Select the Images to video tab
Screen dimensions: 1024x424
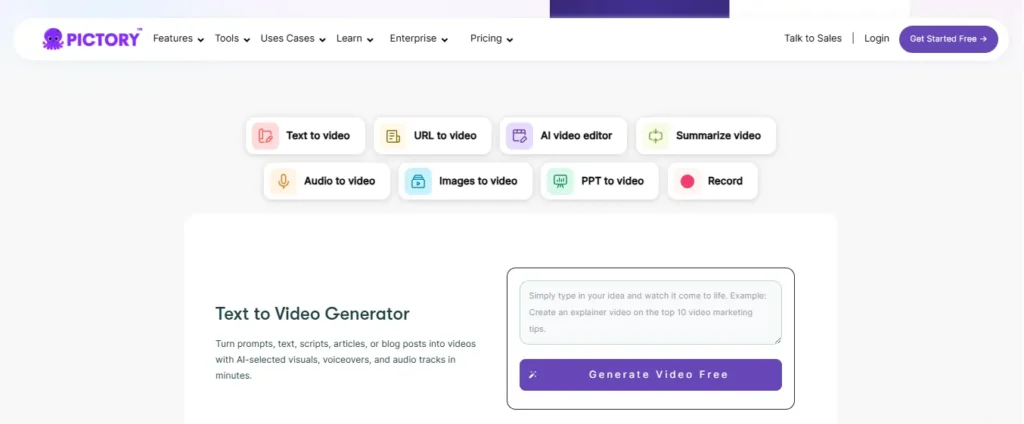coord(465,181)
